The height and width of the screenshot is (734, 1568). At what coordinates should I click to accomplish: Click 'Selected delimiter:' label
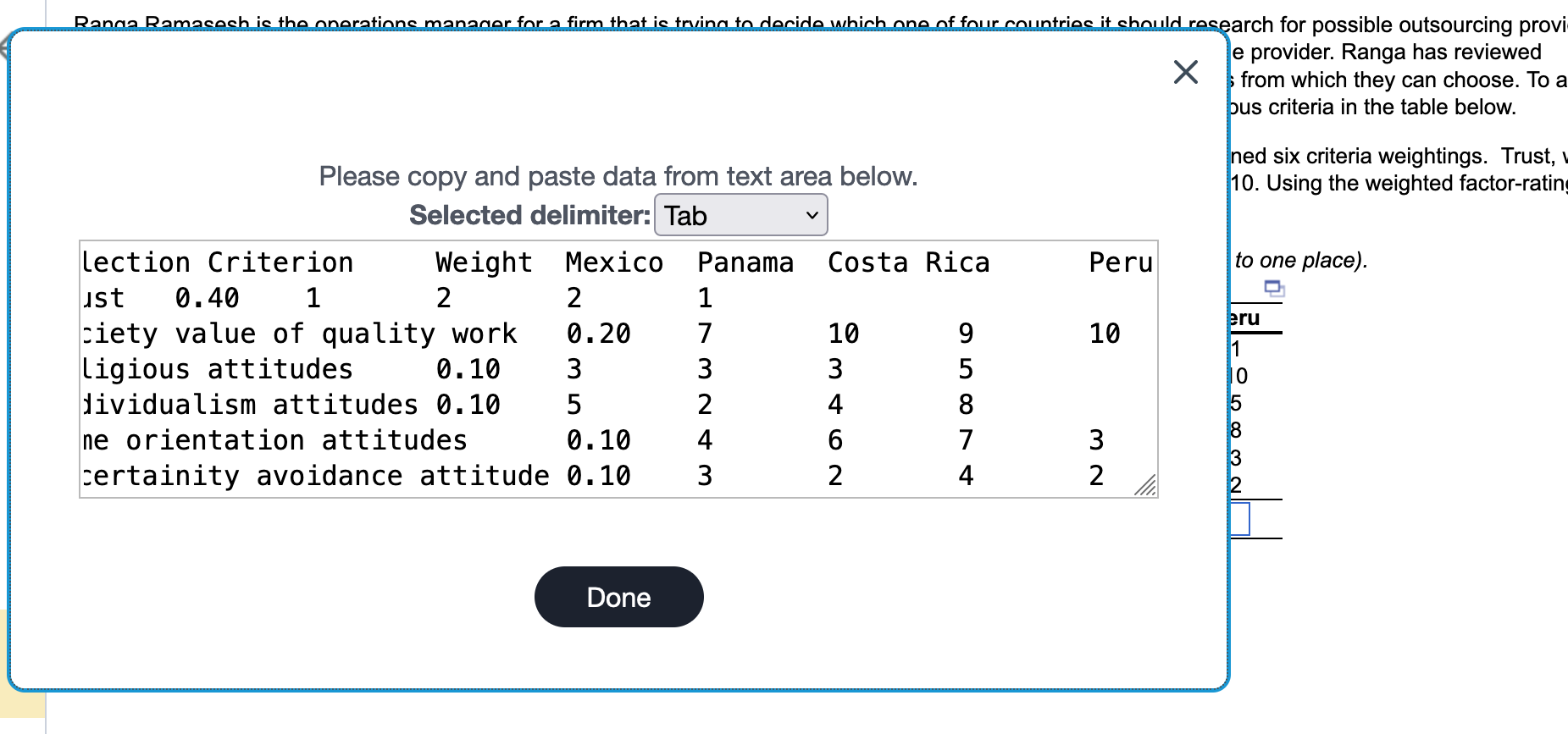[529, 215]
